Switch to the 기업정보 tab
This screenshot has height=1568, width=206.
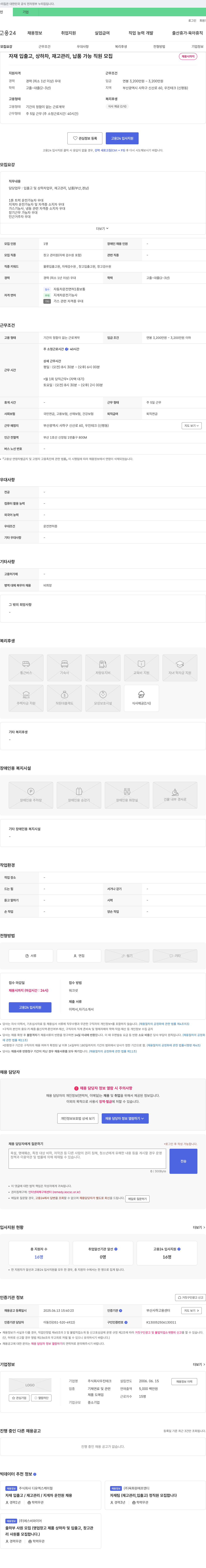tap(197, 46)
